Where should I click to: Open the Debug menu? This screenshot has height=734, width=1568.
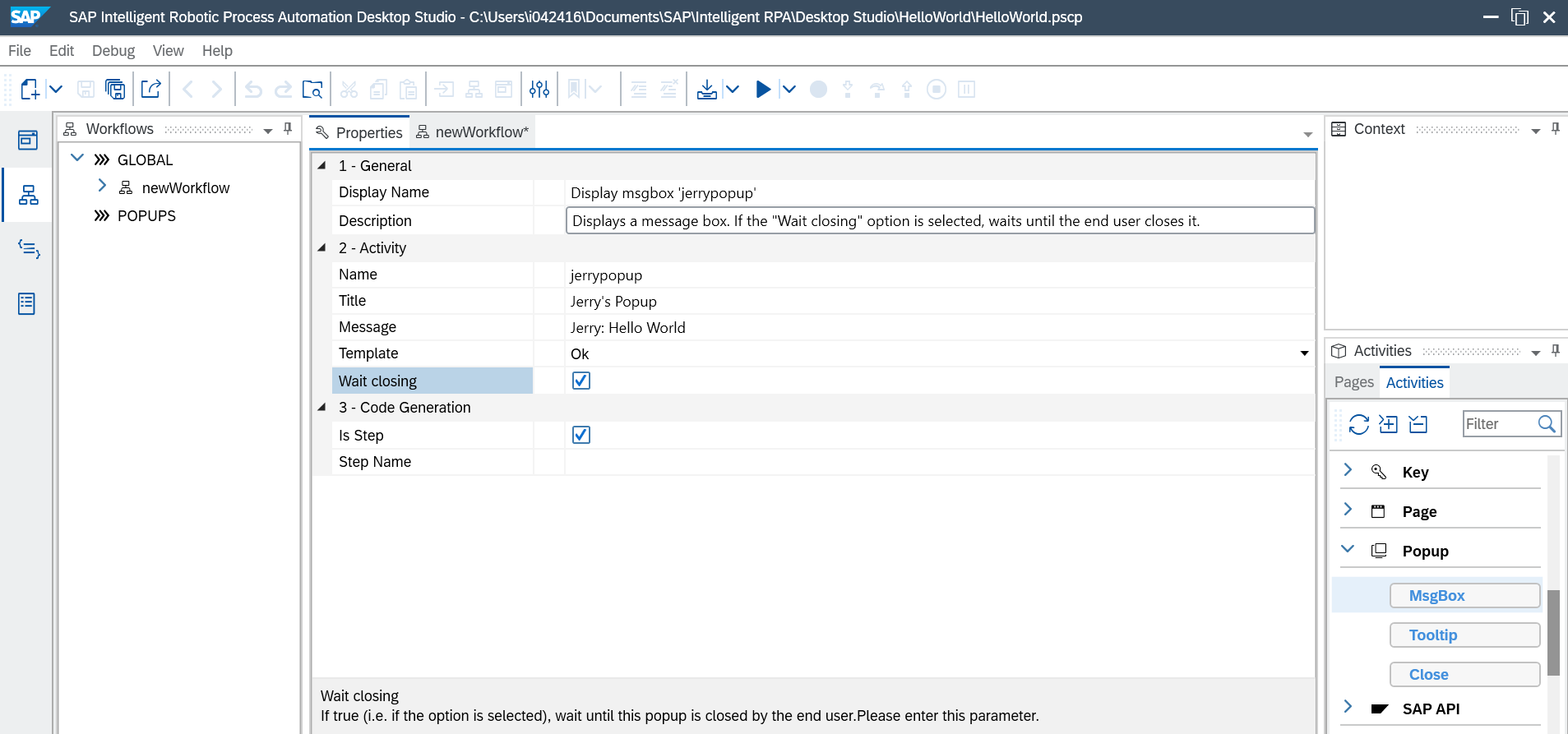[x=113, y=51]
